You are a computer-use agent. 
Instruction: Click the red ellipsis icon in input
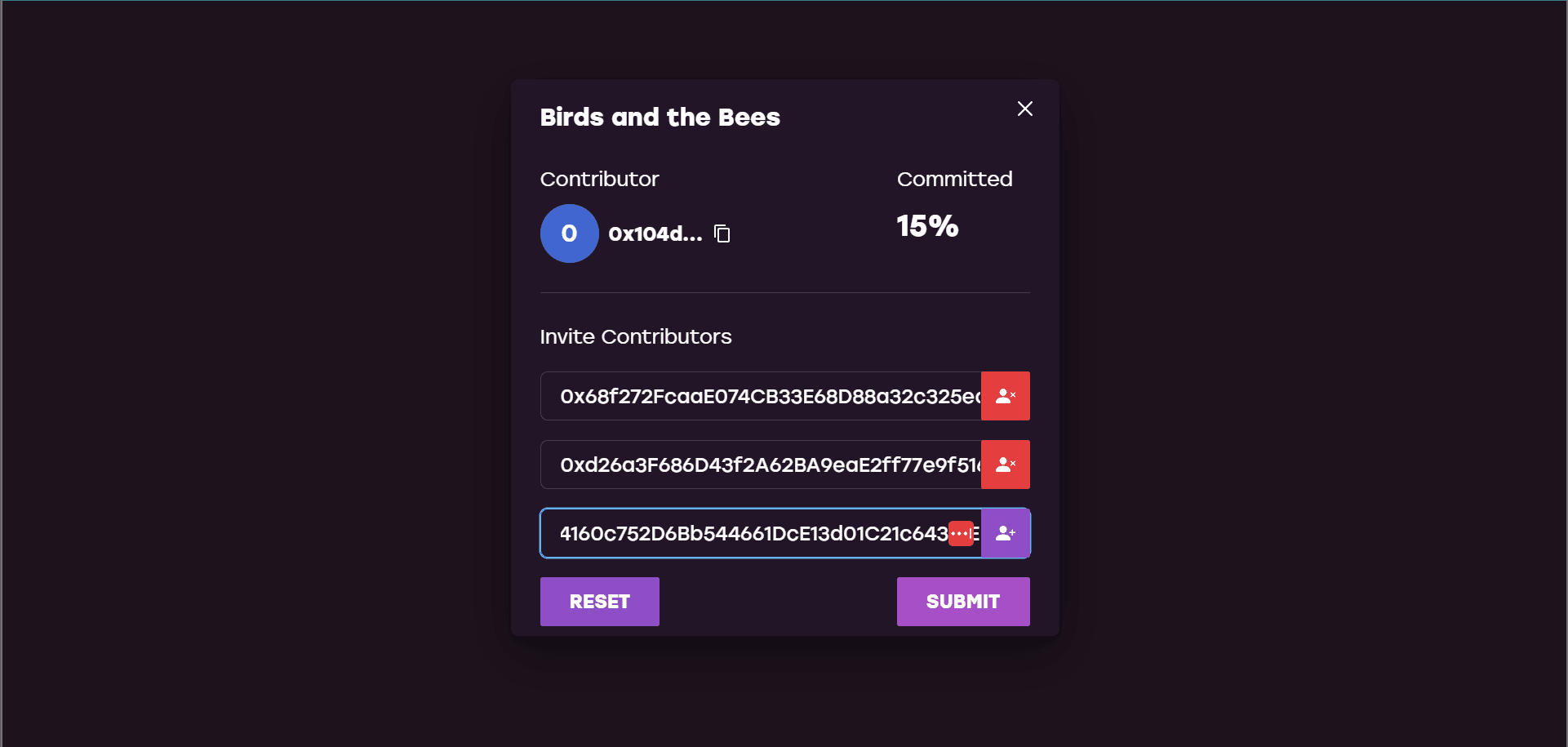tap(961, 533)
